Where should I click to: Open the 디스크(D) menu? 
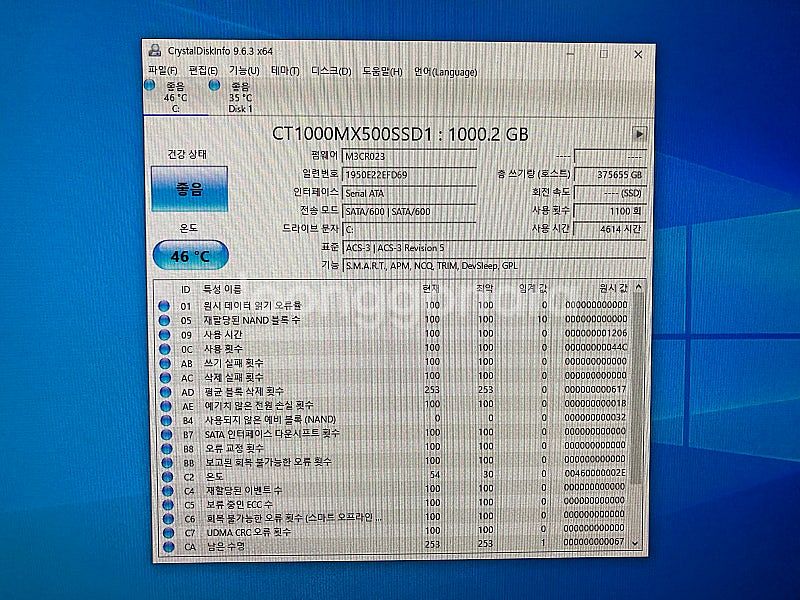331,71
